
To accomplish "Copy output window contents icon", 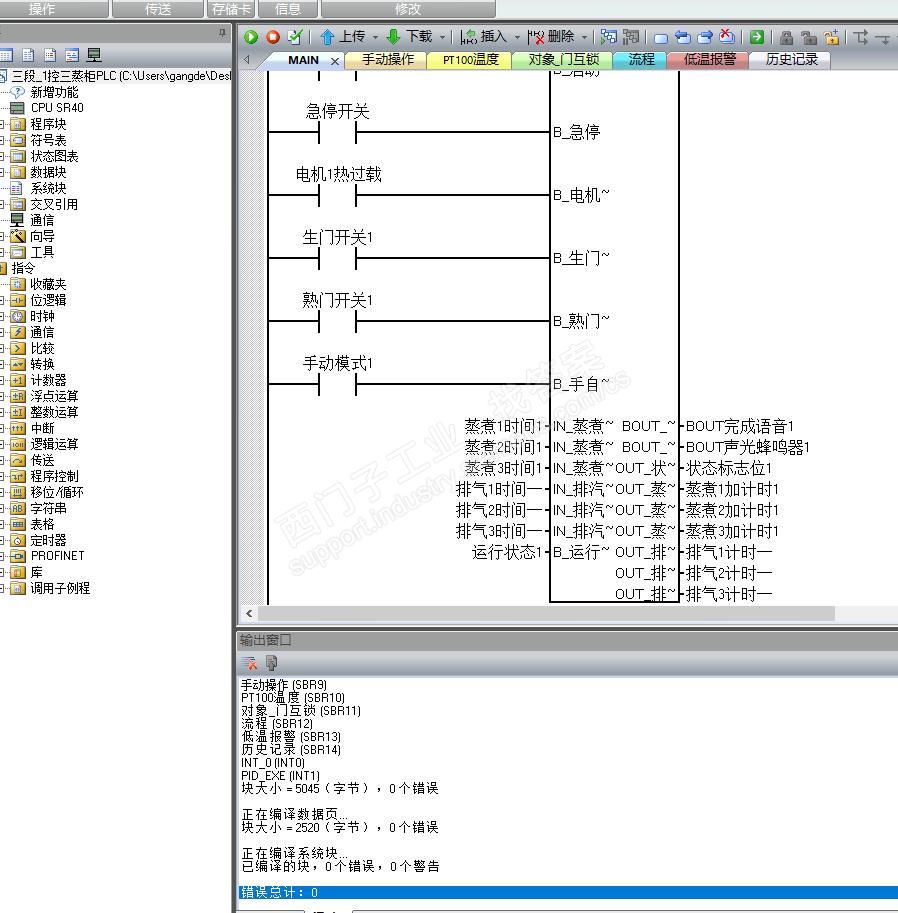I will [271, 663].
